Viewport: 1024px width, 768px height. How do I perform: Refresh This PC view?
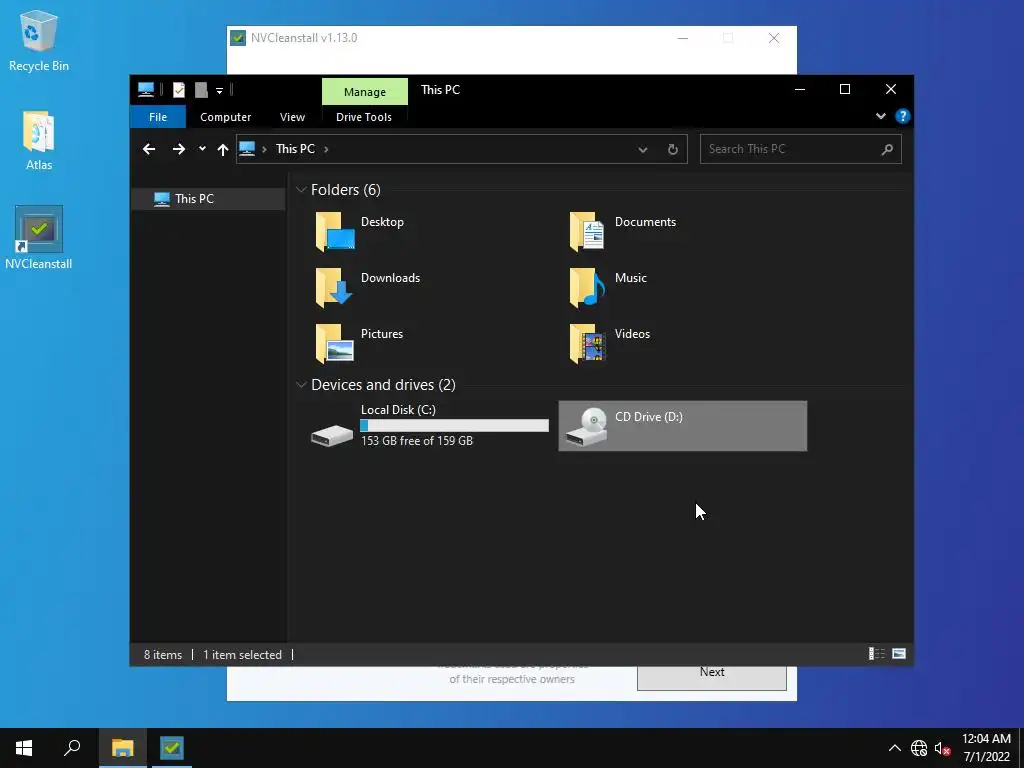click(x=673, y=150)
